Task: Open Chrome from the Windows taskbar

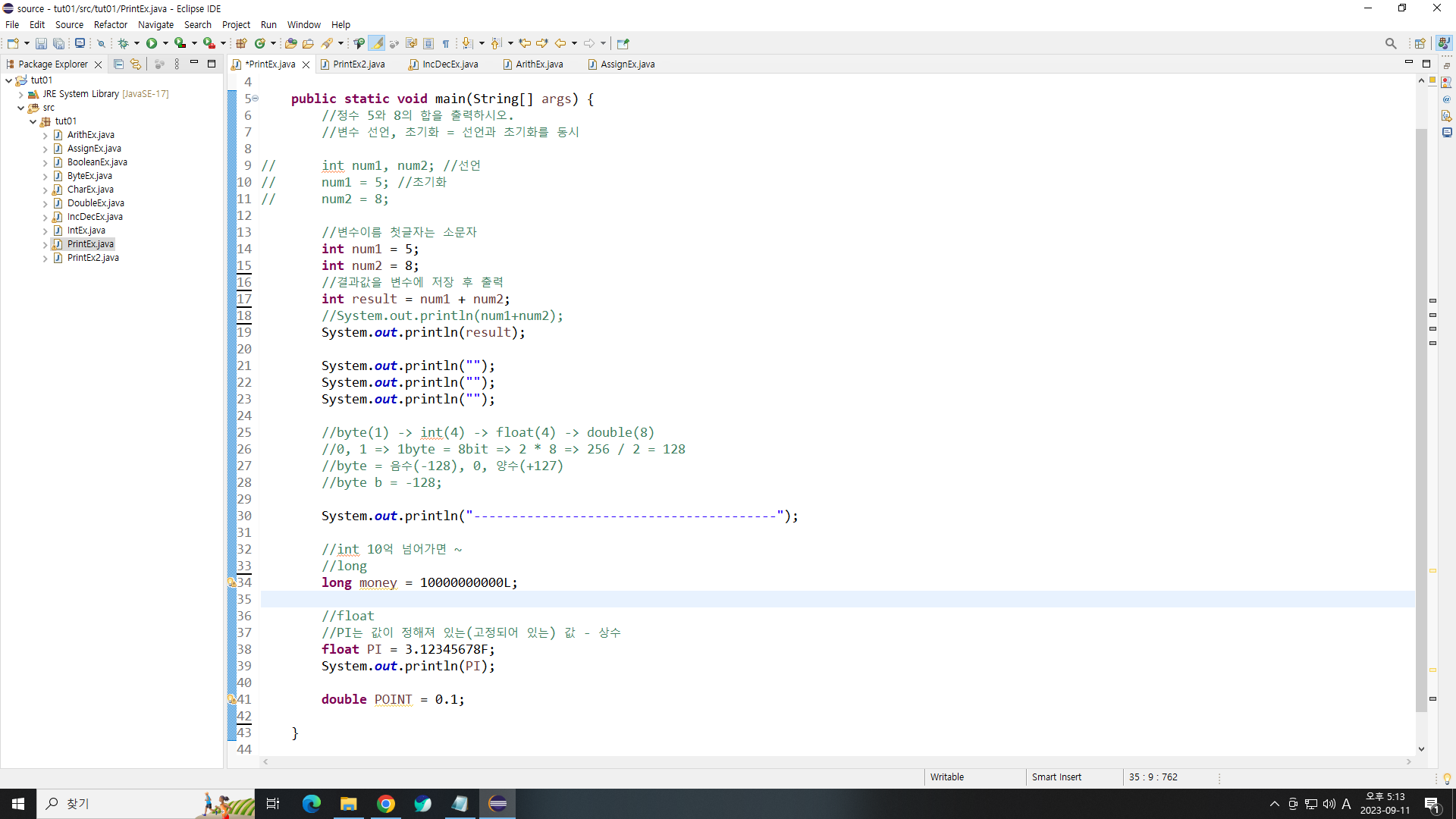Action: click(386, 804)
